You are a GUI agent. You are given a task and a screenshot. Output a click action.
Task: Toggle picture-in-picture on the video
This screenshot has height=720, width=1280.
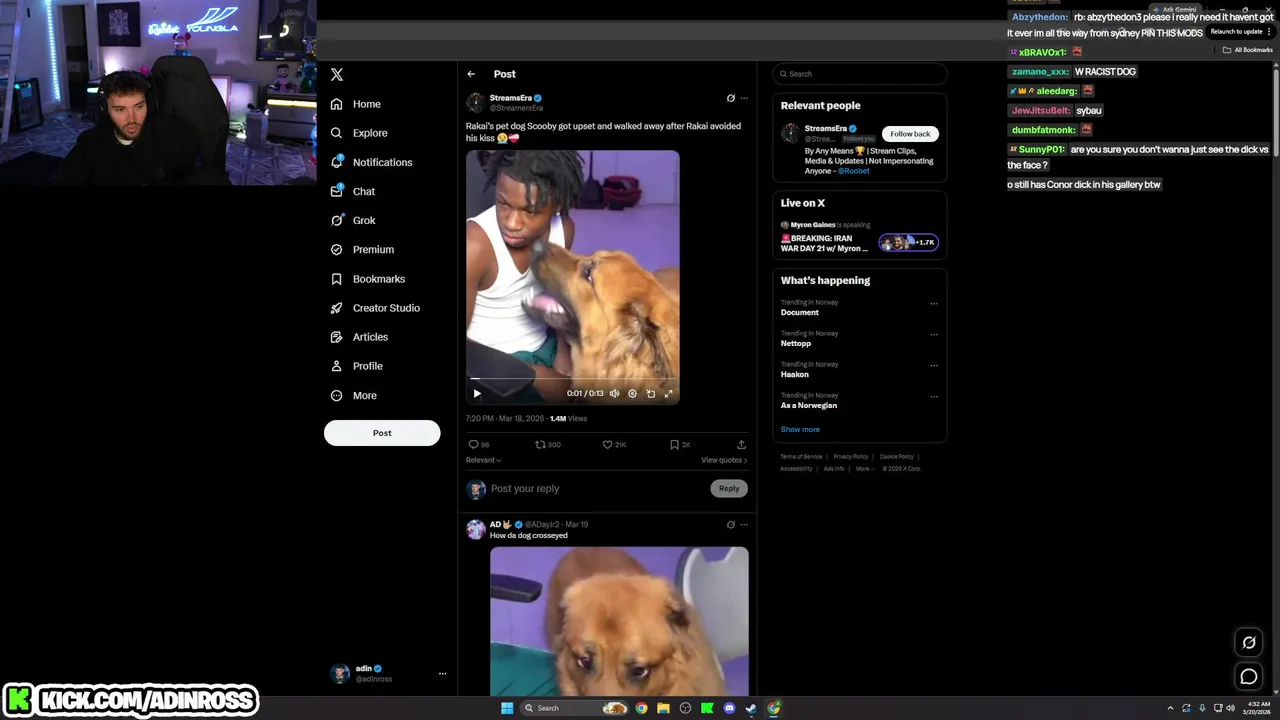click(650, 393)
